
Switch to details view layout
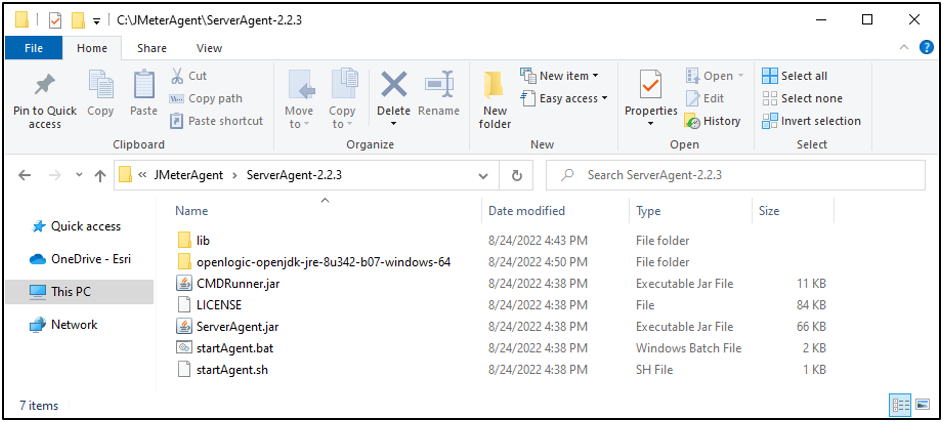pos(900,405)
